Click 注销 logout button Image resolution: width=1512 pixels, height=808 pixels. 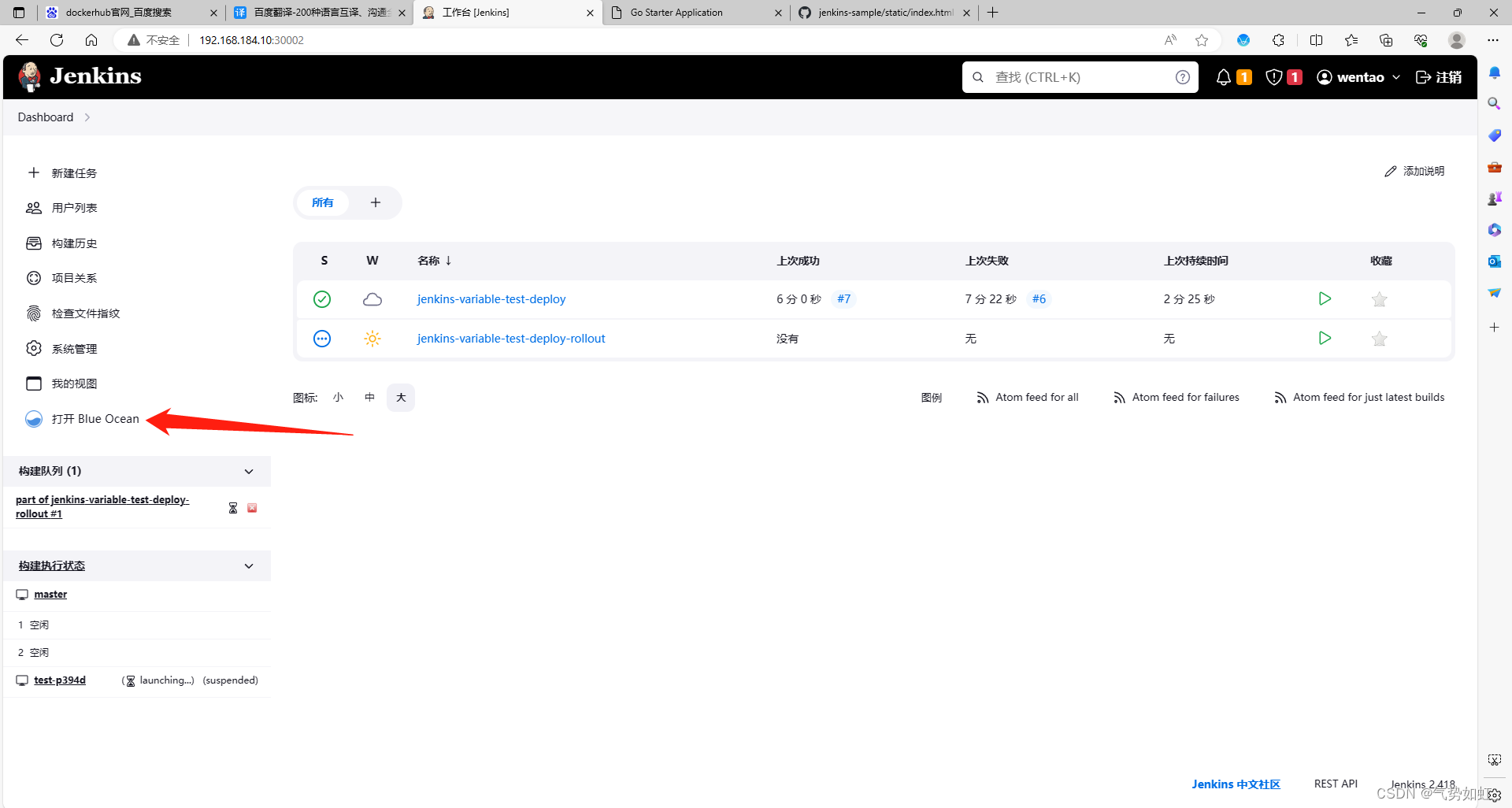coord(1439,77)
